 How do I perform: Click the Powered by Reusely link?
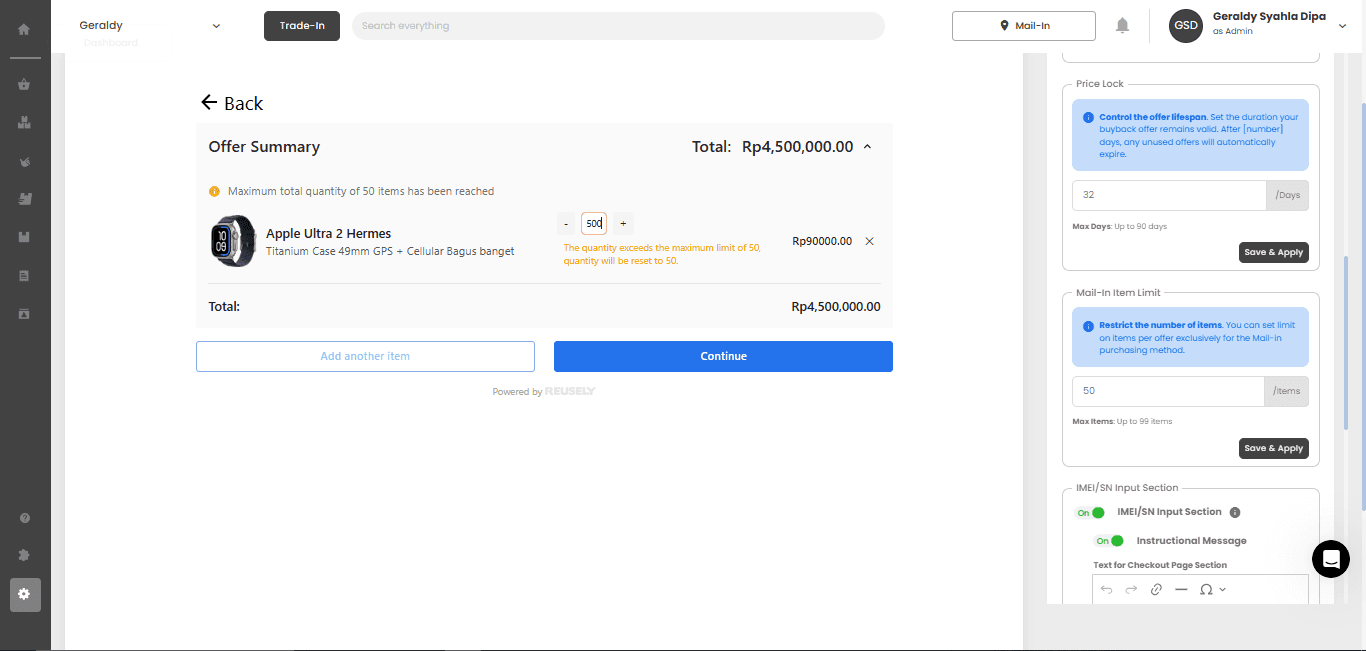(543, 392)
